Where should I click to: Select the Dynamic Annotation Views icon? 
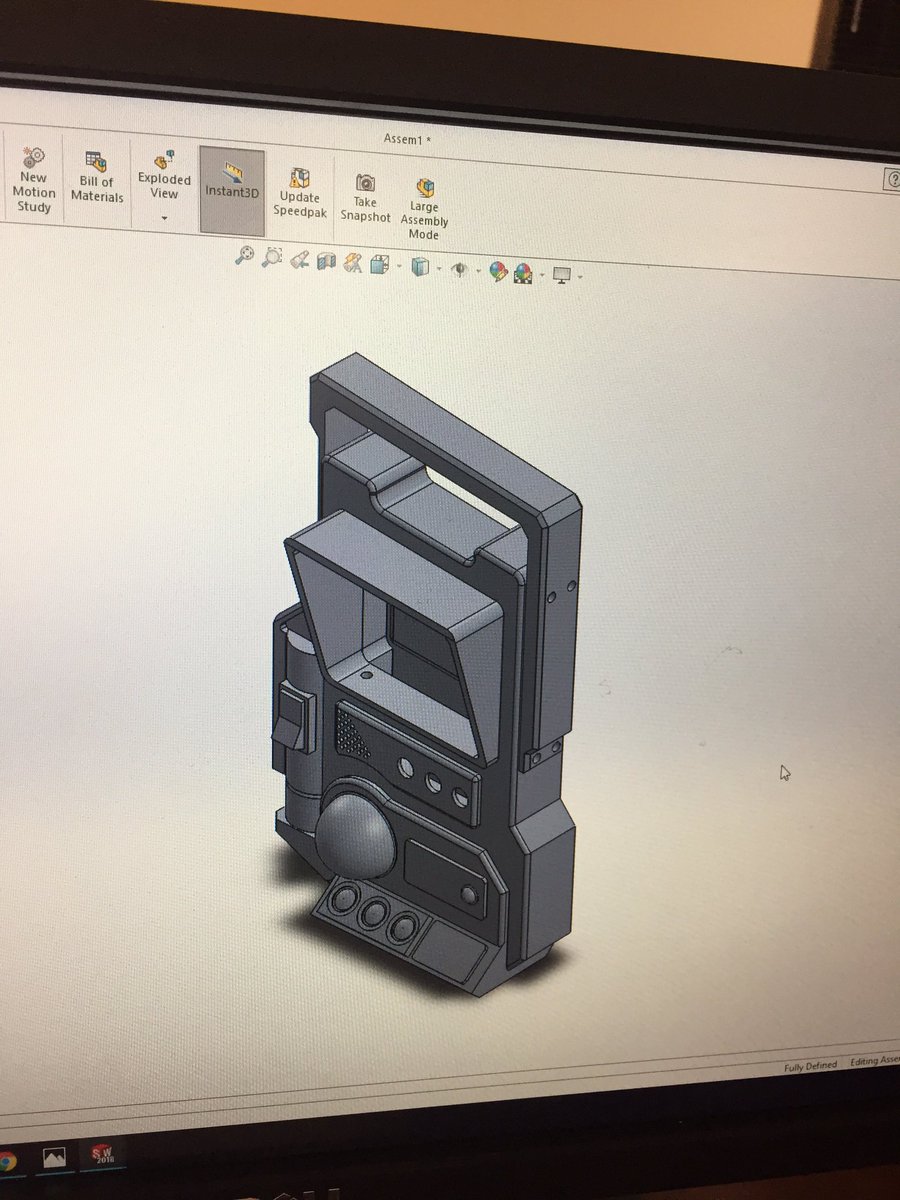pyautogui.click(x=352, y=263)
